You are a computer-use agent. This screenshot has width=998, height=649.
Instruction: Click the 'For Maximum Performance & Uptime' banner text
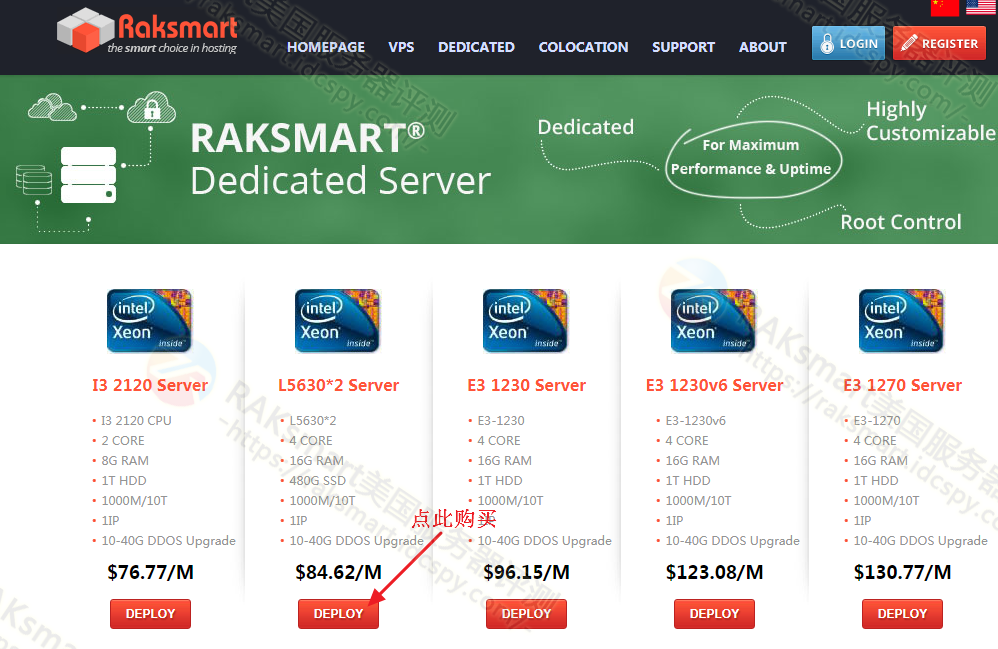[751, 157]
